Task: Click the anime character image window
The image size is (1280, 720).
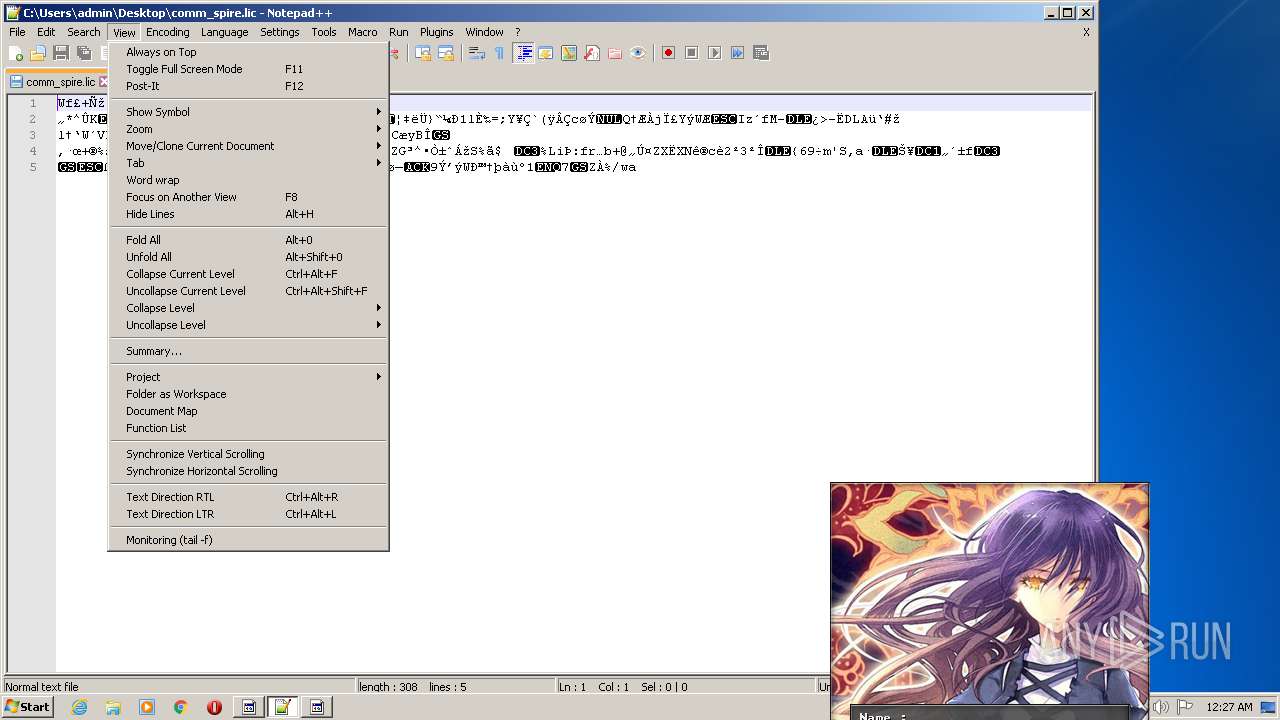Action: [x=989, y=601]
